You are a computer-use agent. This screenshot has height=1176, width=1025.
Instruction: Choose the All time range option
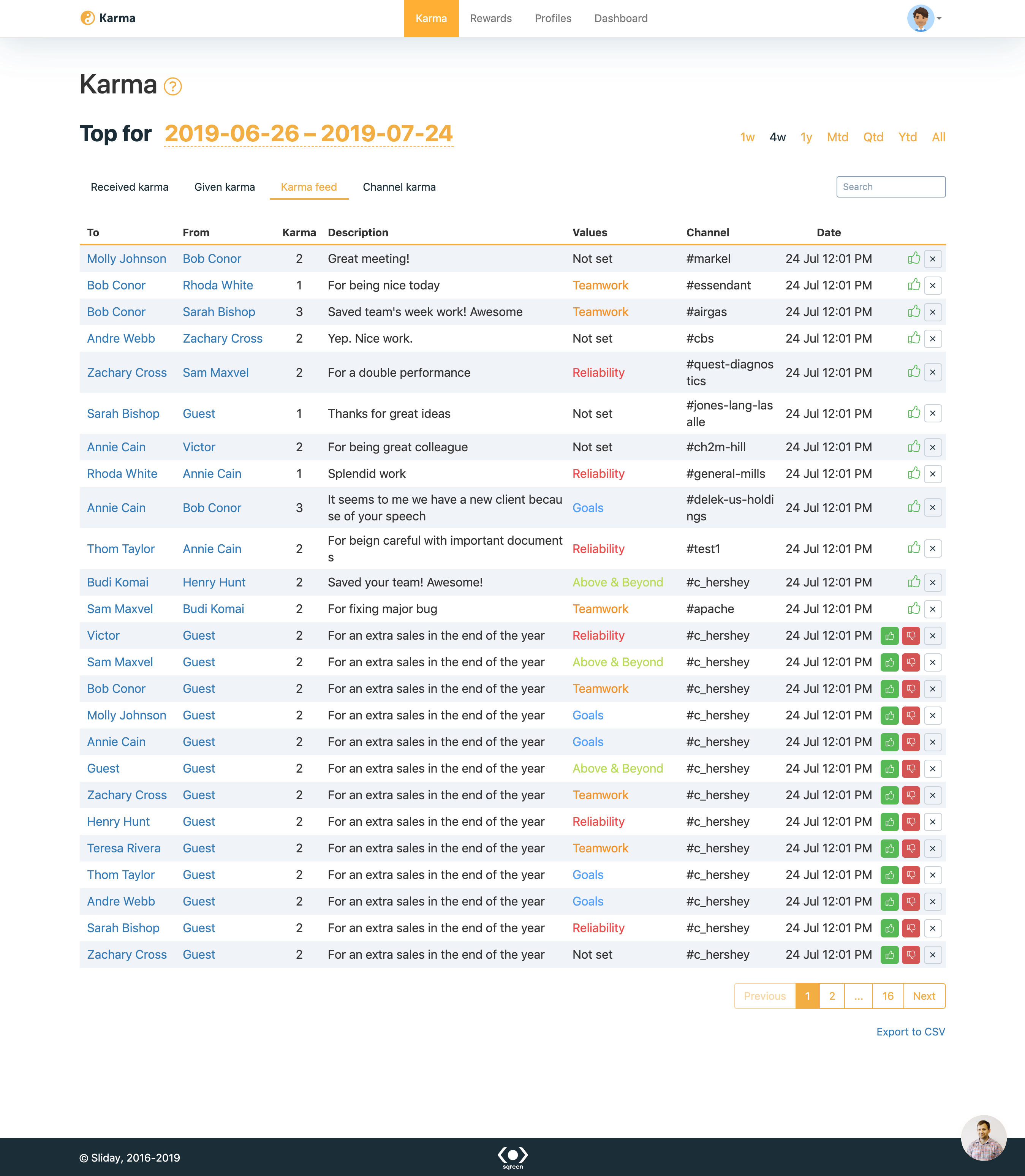coord(938,137)
